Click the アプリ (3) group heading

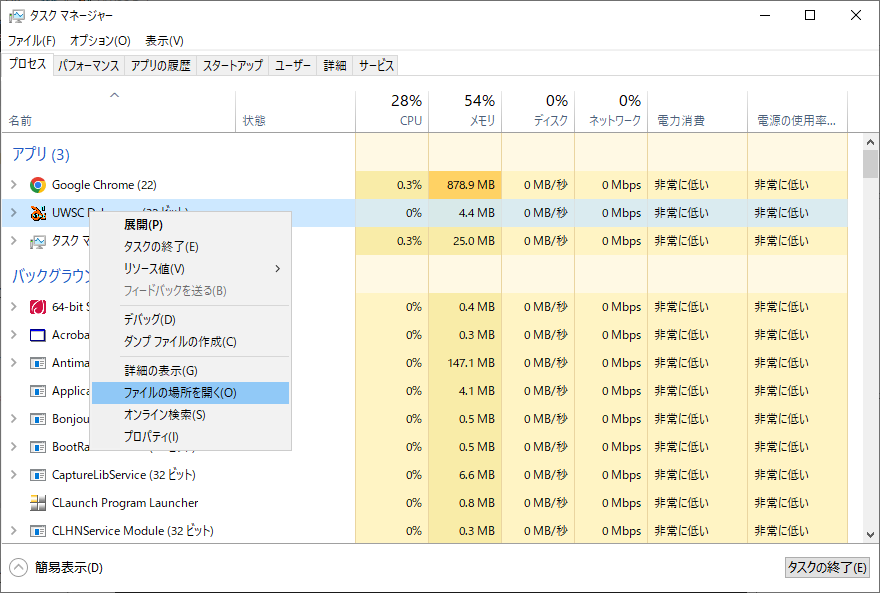click(41, 154)
